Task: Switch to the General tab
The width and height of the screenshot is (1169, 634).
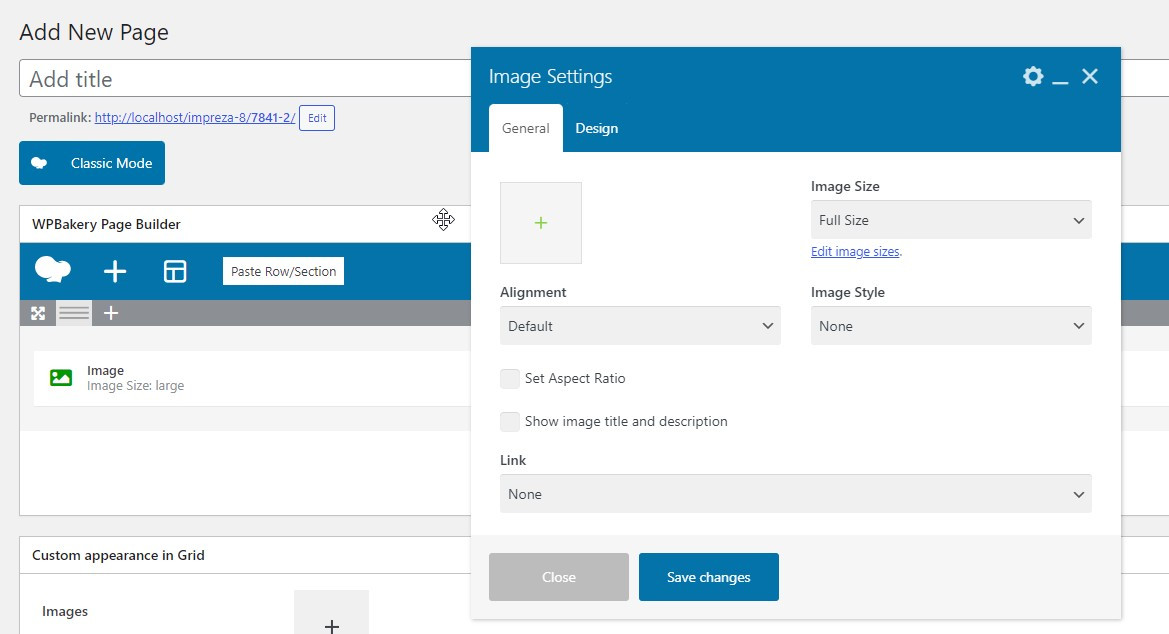Action: click(x=526, y=128)
